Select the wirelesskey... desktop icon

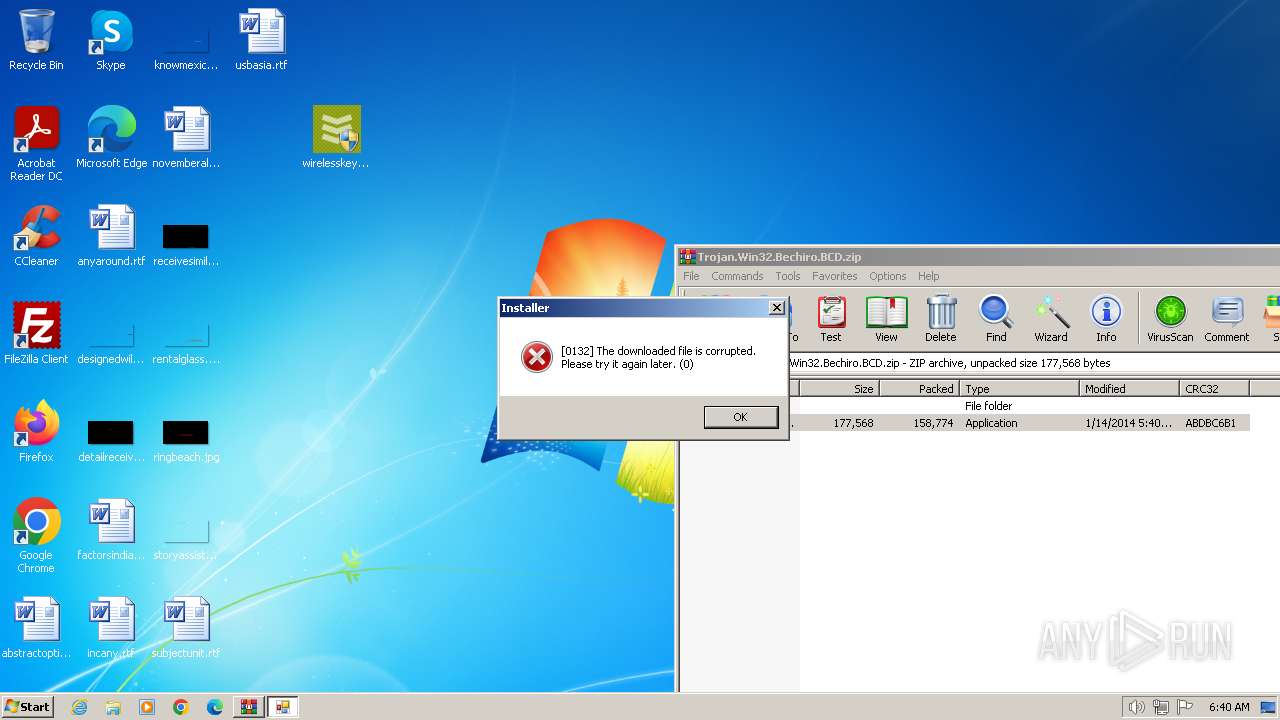pyautogui.click(x=336, y=138)
